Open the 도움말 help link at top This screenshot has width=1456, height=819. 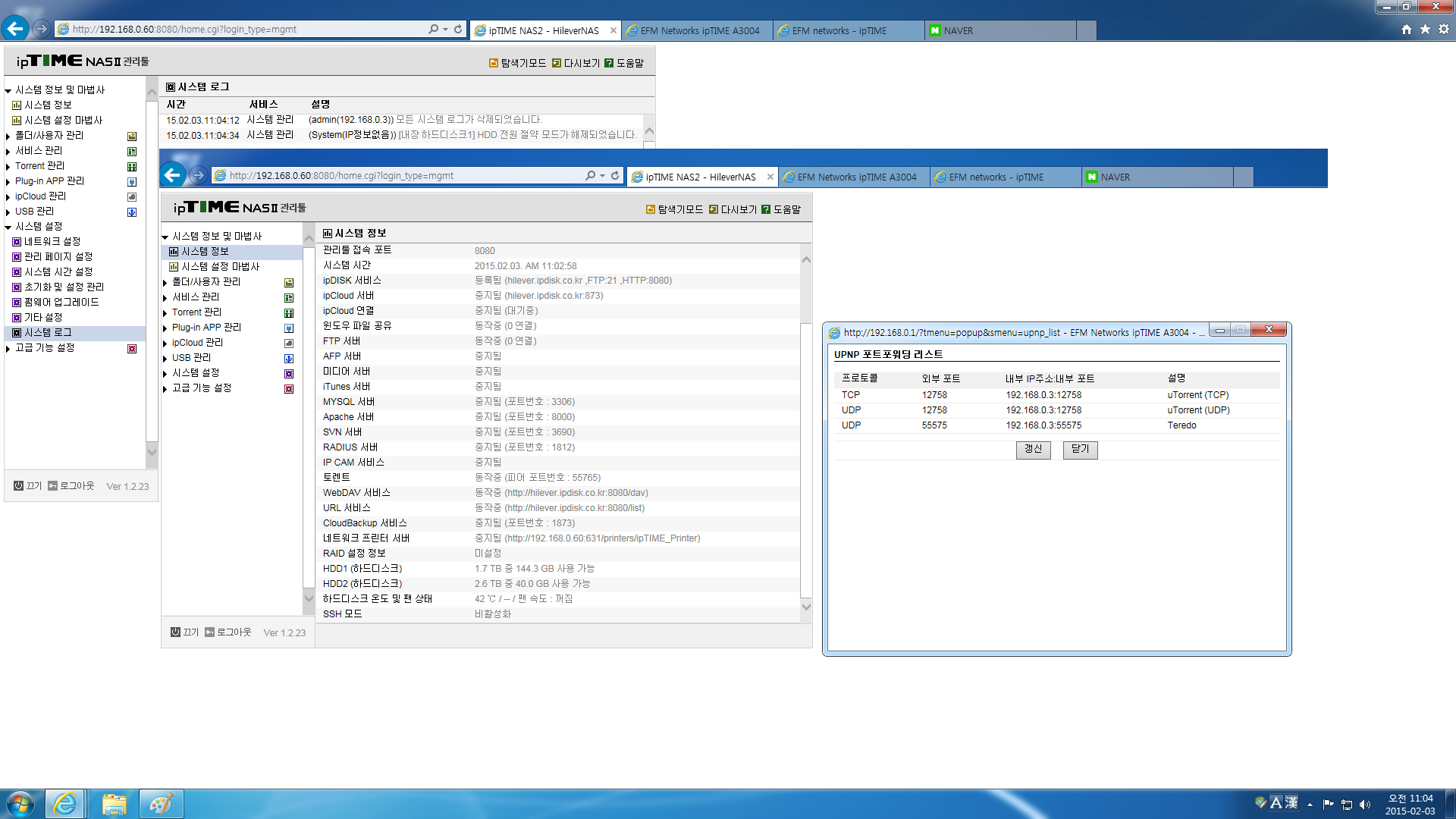625,63
